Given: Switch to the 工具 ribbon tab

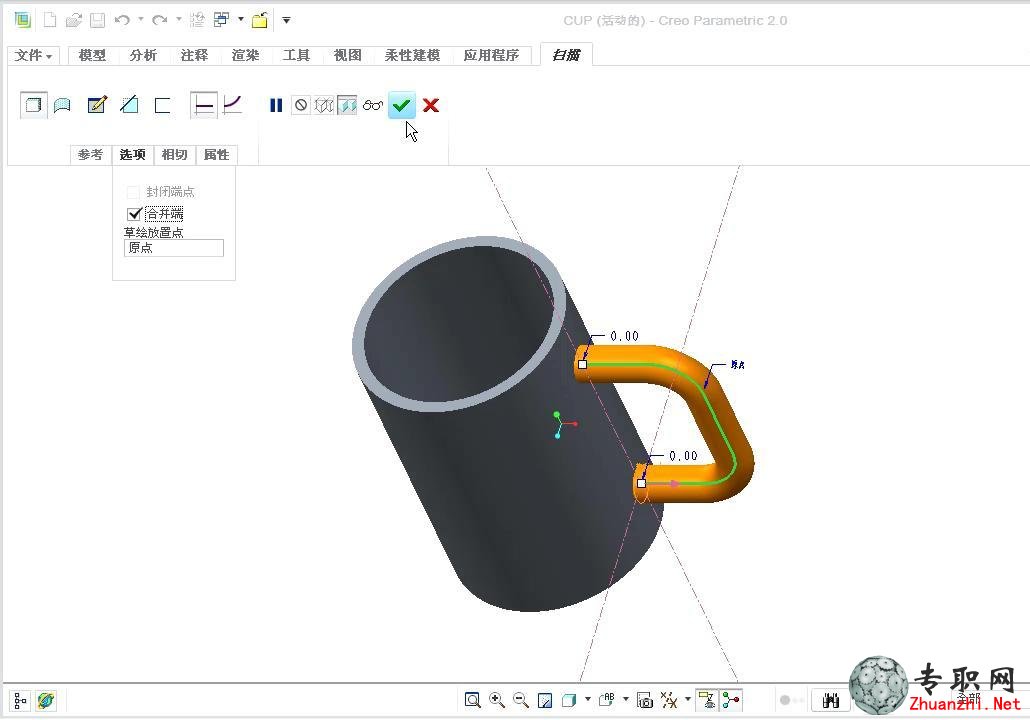Looking at the screenshot, I should (x=296, y=55).
